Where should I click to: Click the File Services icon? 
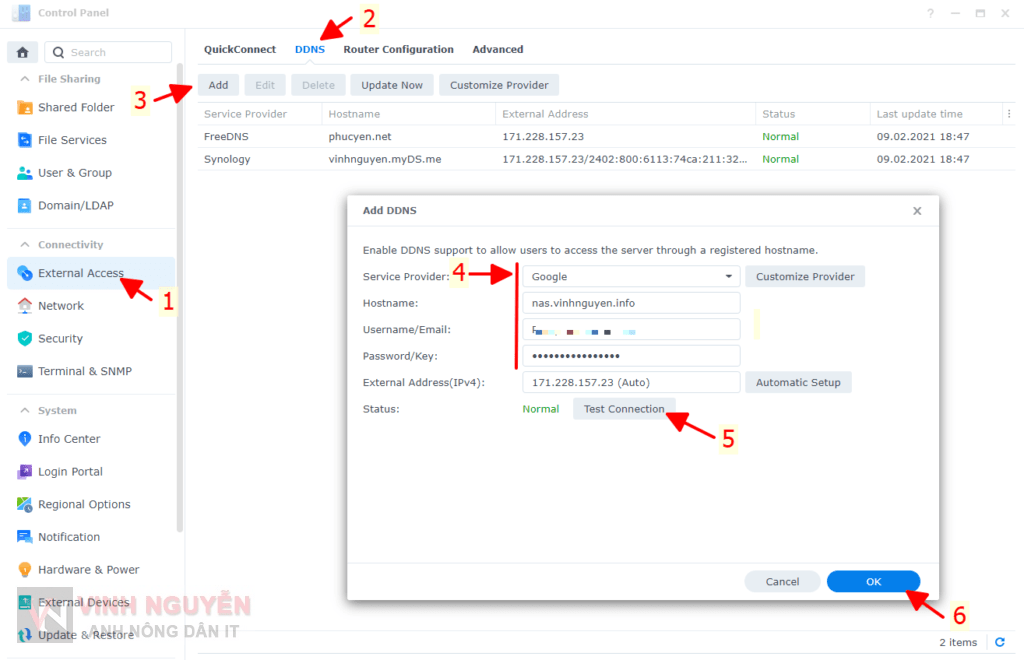(25, 140)
